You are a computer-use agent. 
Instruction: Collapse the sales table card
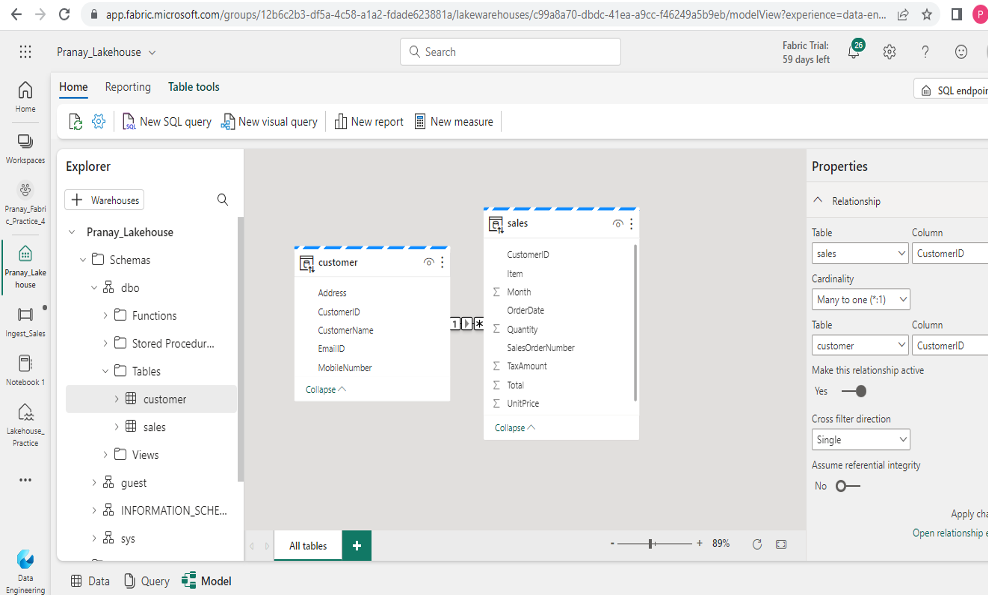click(x=515, y=428)
